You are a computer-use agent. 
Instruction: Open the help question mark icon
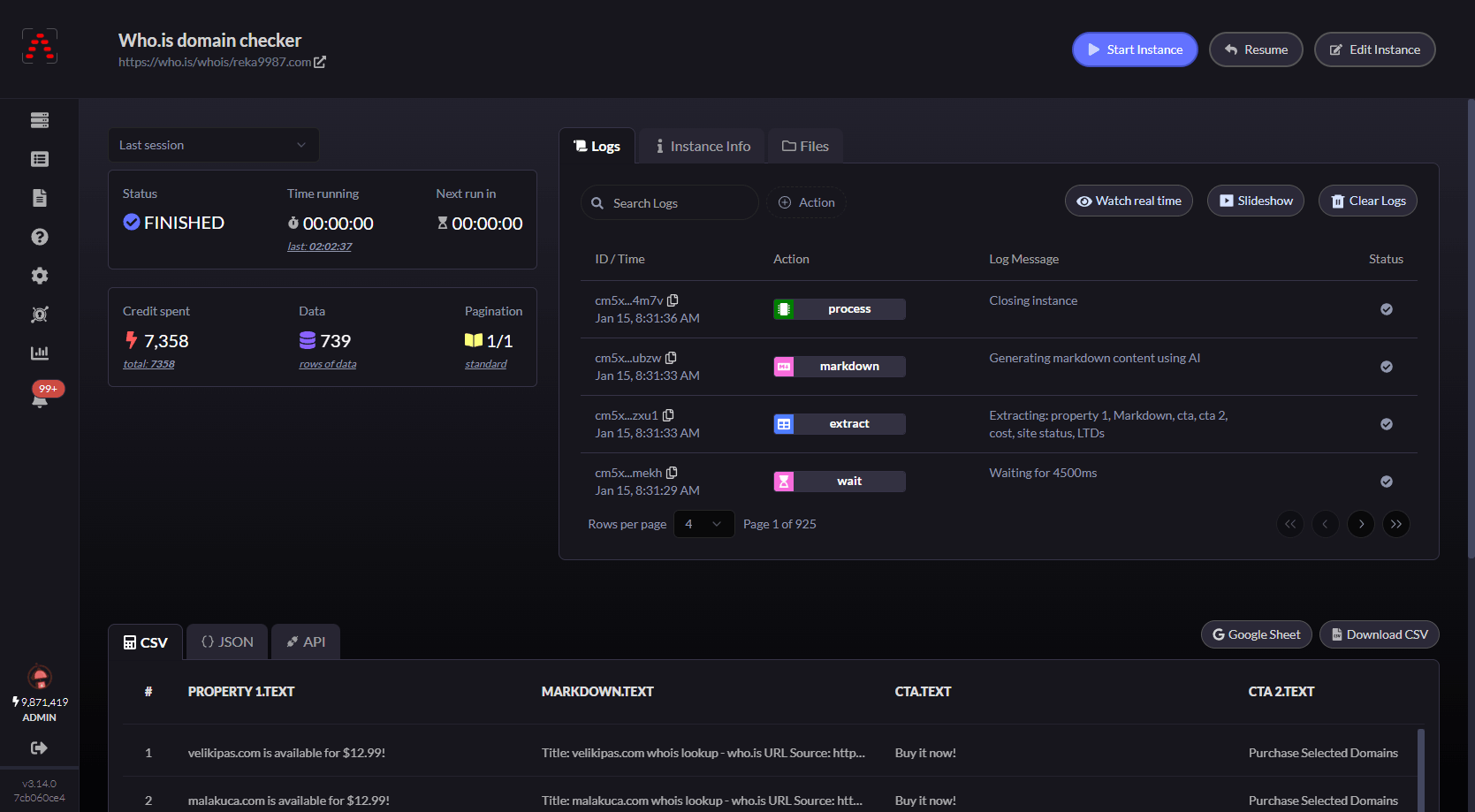click(40, 237)
